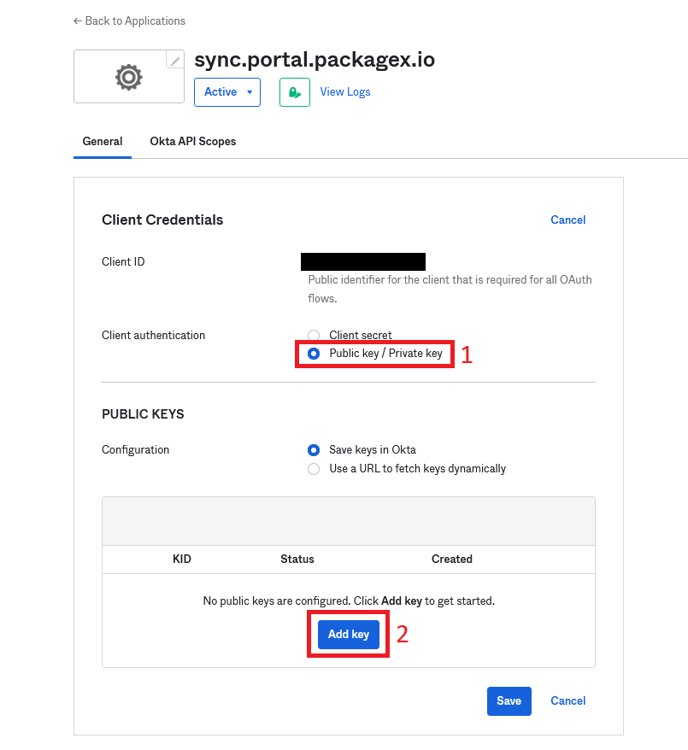The height and width of the screenshot is (750, 688).
Task: Click the pencil icon to edit app logo
Action: [175, 61]
